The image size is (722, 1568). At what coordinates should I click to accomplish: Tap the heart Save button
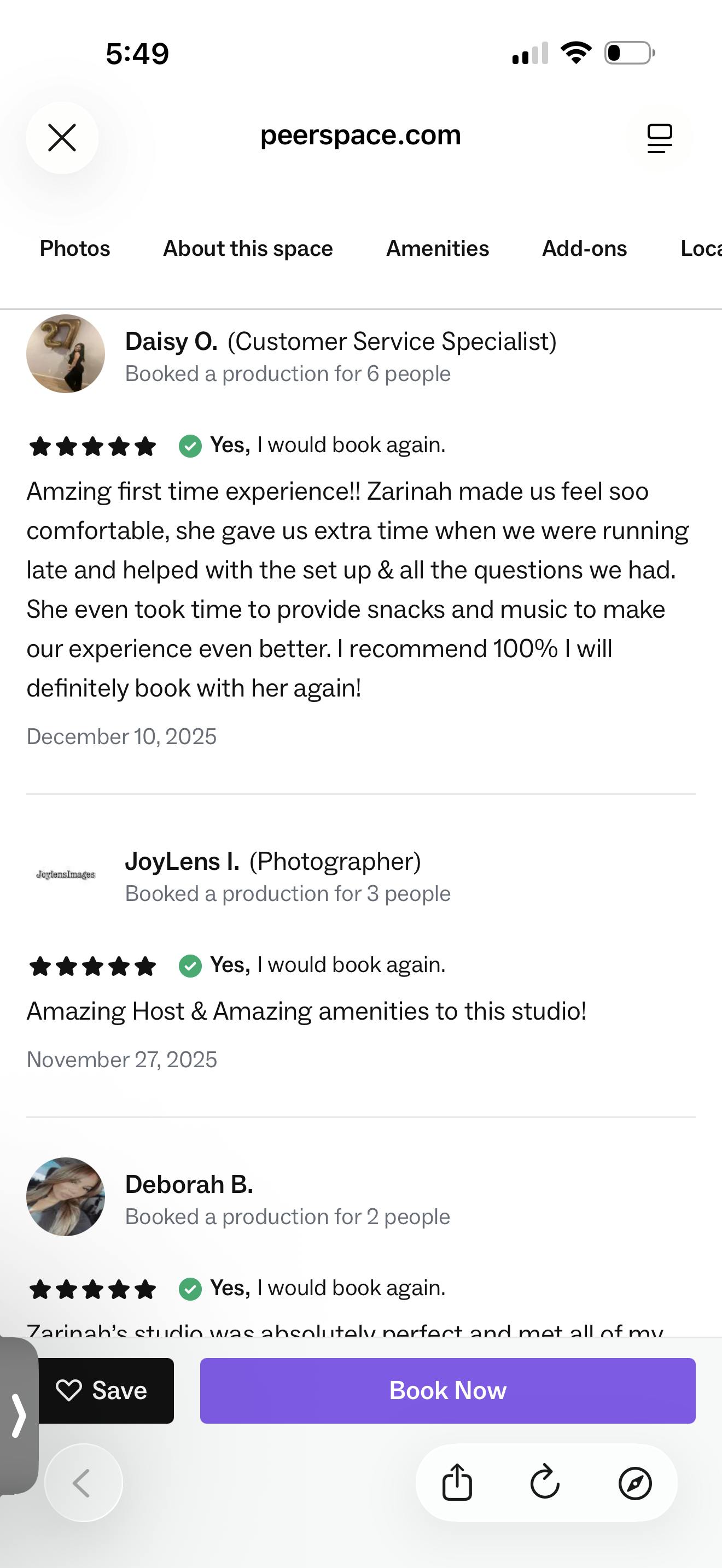click(102, 1391)
